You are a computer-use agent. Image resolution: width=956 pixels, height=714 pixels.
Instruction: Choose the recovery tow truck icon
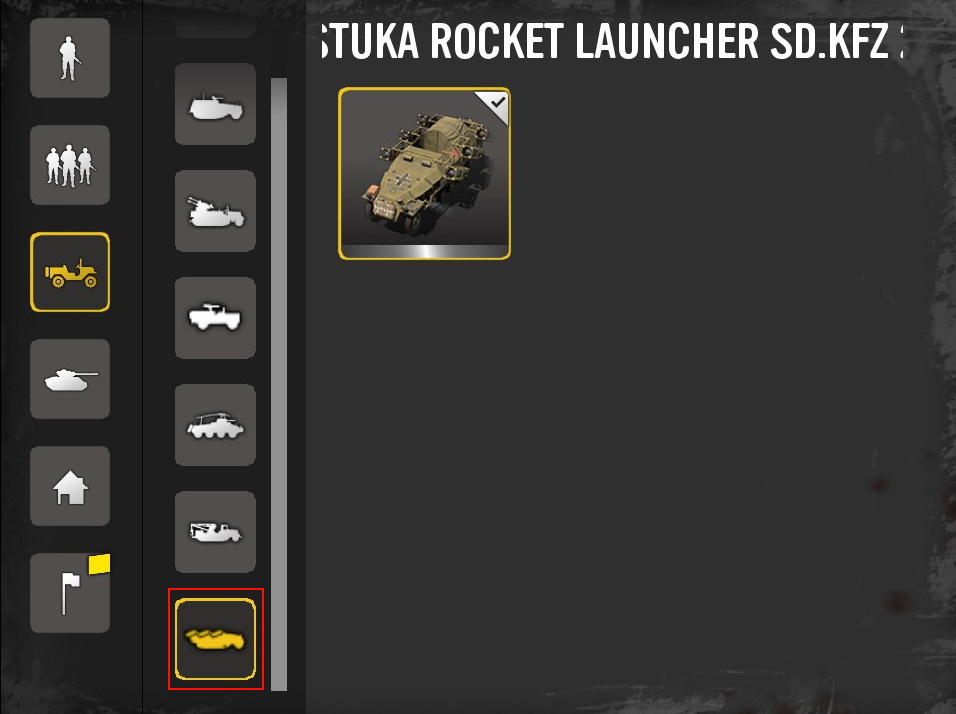(x=215, y=532)
